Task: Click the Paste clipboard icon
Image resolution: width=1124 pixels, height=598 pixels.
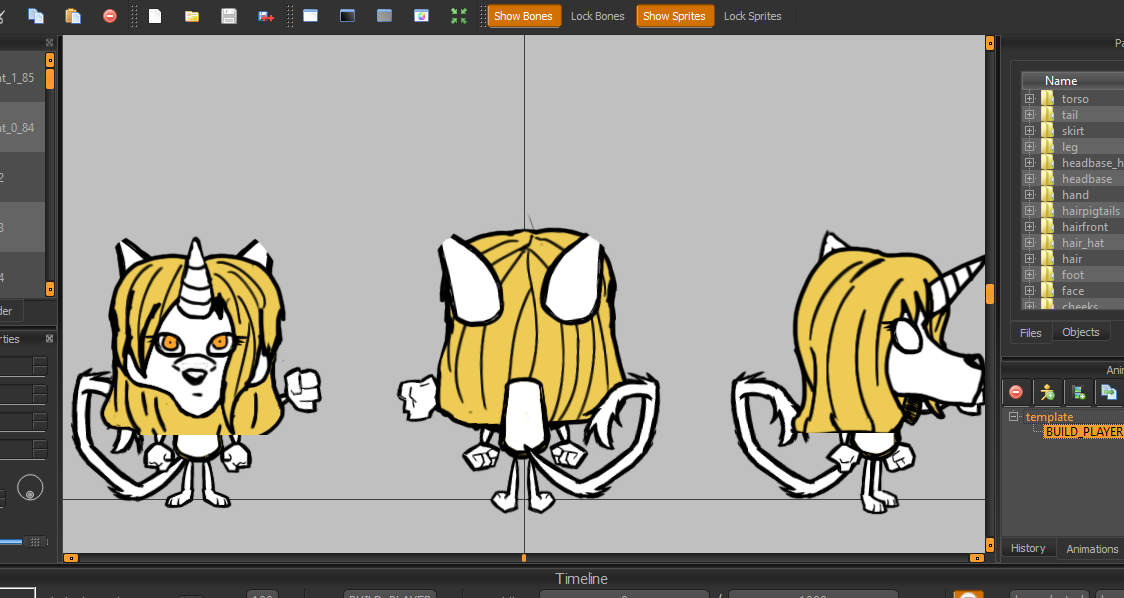Action: [73, 16]
